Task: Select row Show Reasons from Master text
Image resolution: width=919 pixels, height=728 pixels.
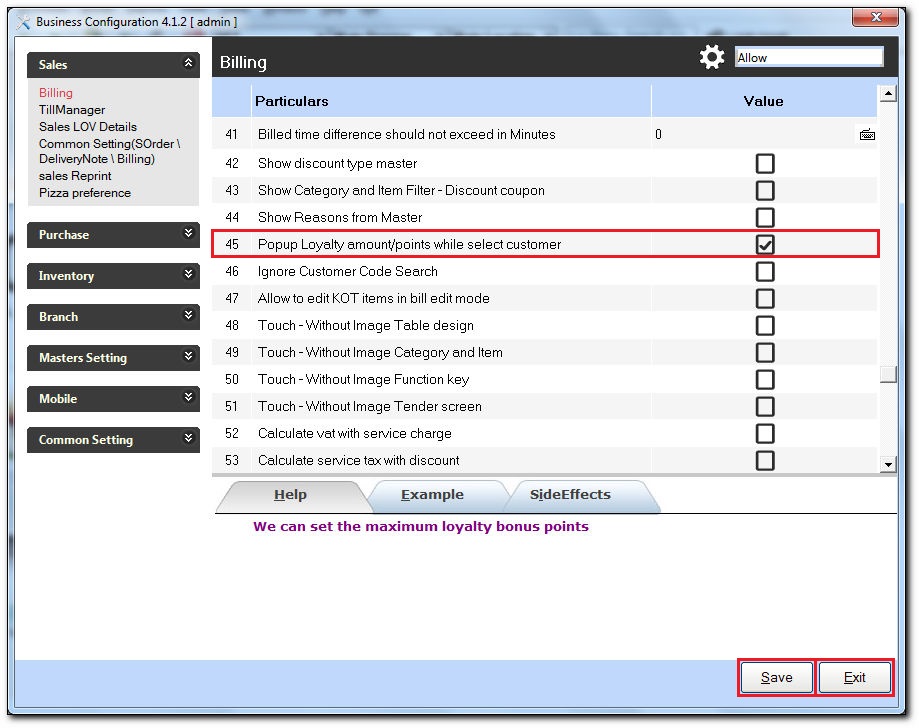Action: pyautogui.click(x=340, y=217)
